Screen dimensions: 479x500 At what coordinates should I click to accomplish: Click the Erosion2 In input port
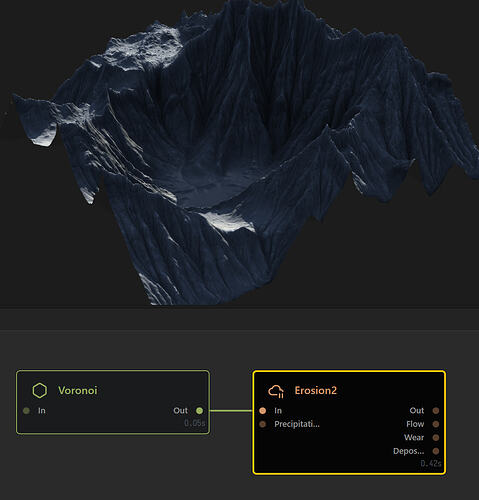[x=263, y=411]
